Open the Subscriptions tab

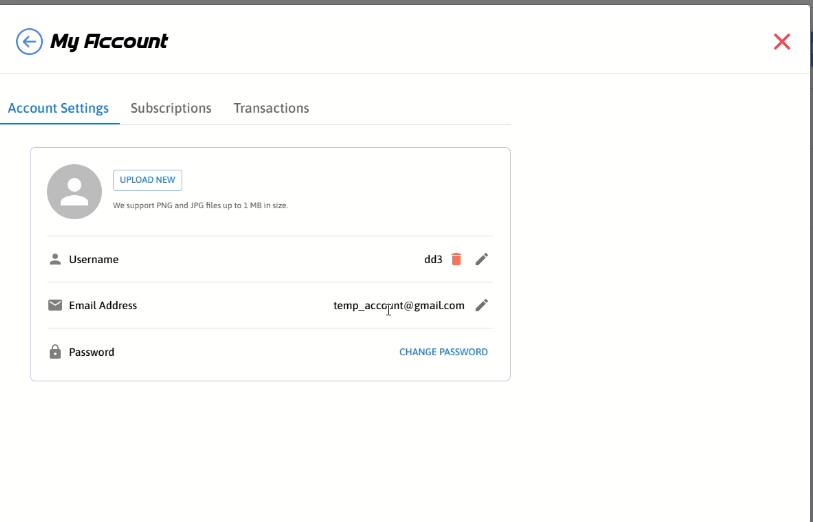pyautogui.click(x=171, y=108)
